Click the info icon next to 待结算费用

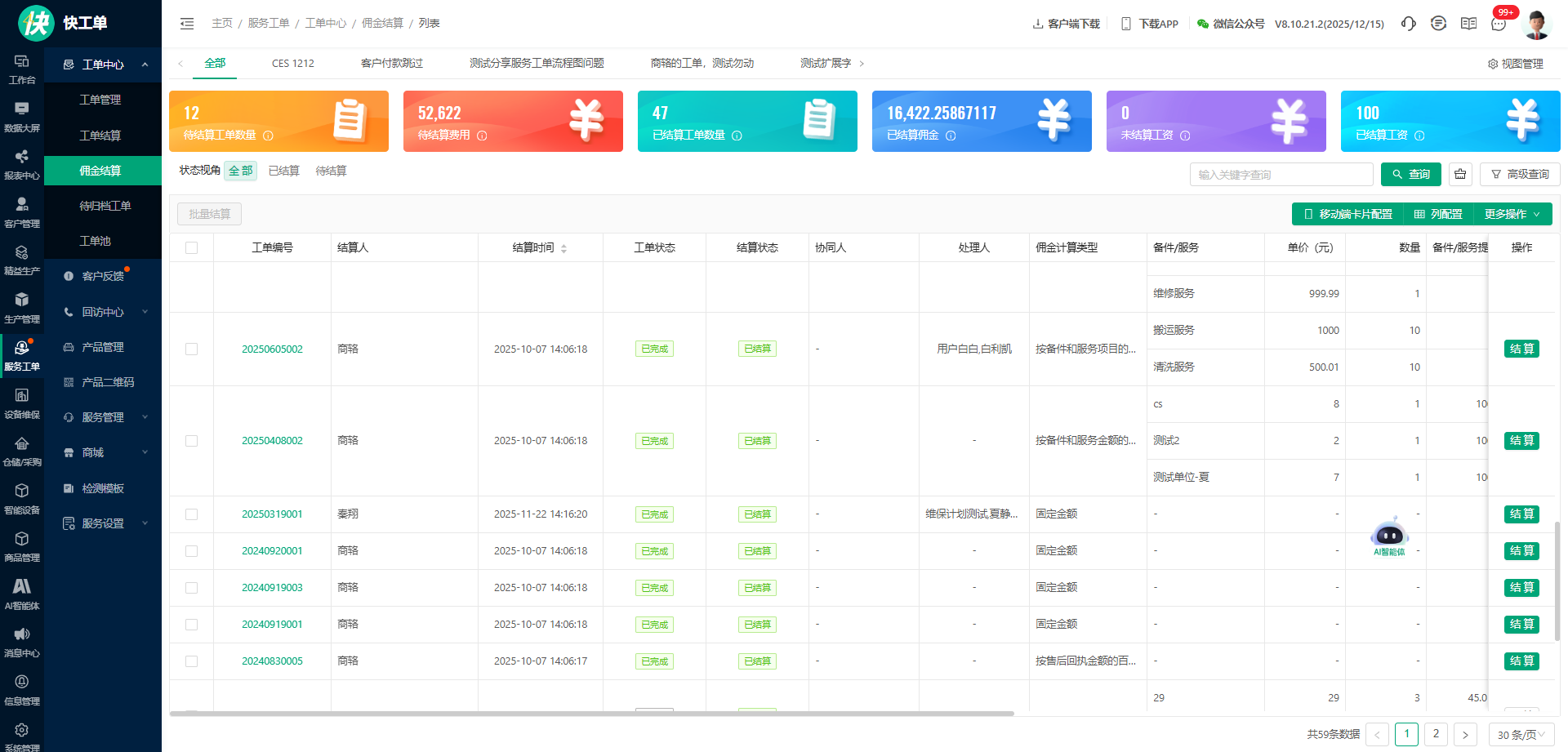point(482,136)
